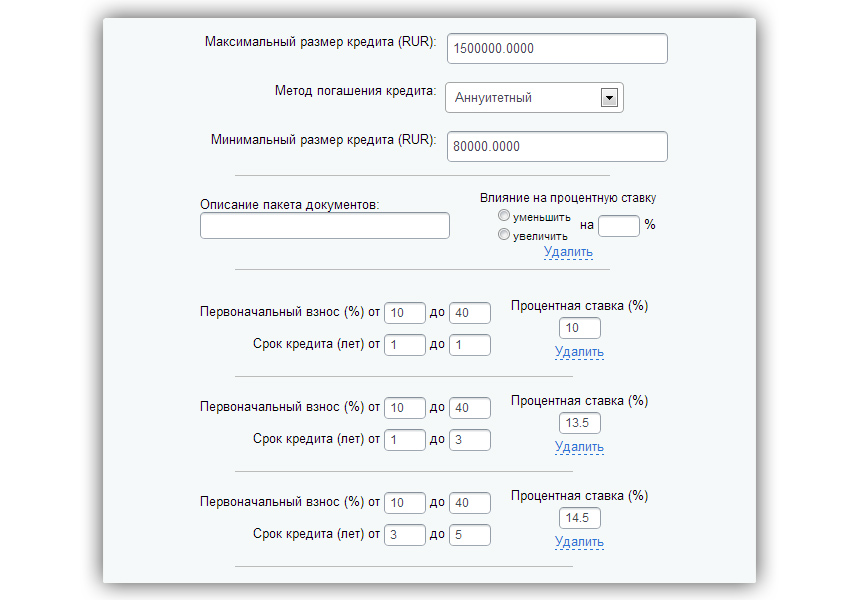
Task: Open the Аннуитетный repayment method dropdown
Action: tap(534, 97)
